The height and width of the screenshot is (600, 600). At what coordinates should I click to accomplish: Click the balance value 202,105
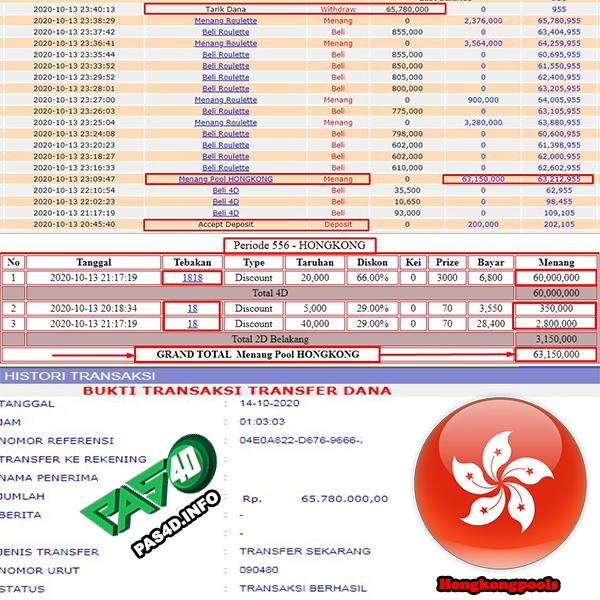(x=559, y=224)
